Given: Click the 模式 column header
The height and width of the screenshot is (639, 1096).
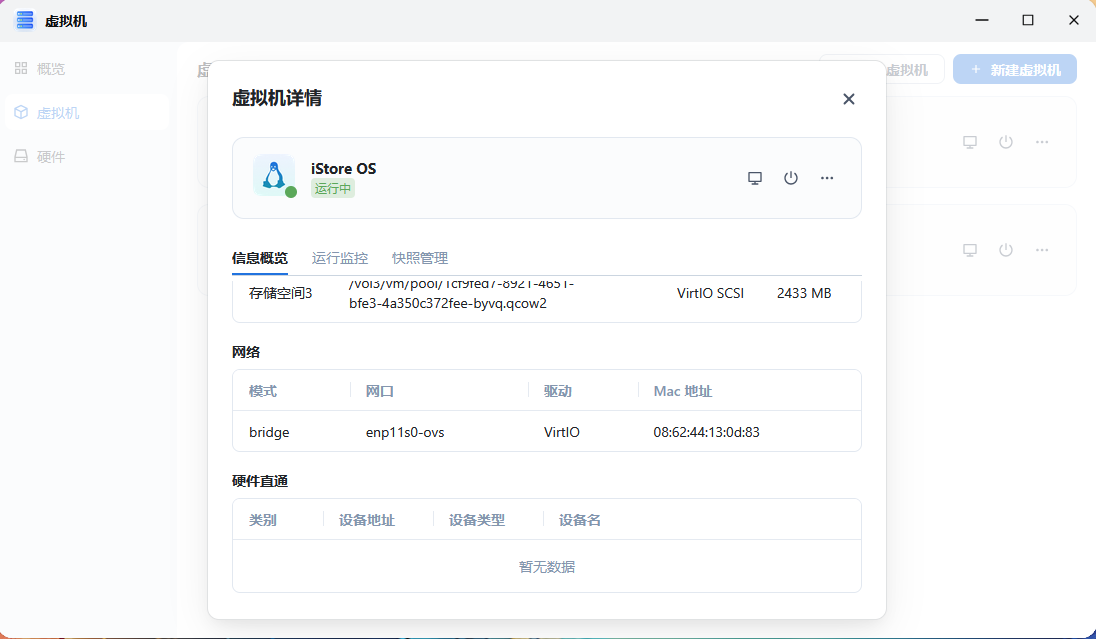Looking at the screenshot, I should (x=263, y=391).
